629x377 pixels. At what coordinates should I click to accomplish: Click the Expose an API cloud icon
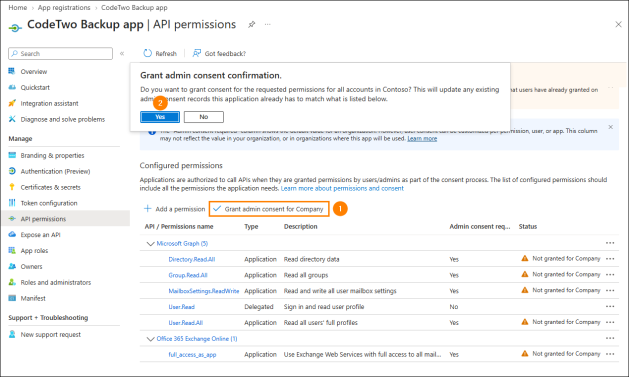12,235
